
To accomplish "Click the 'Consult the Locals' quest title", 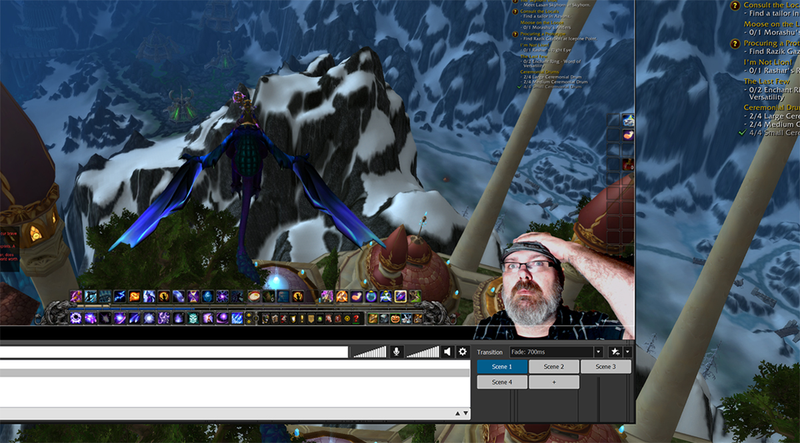I will click(539, 11).
